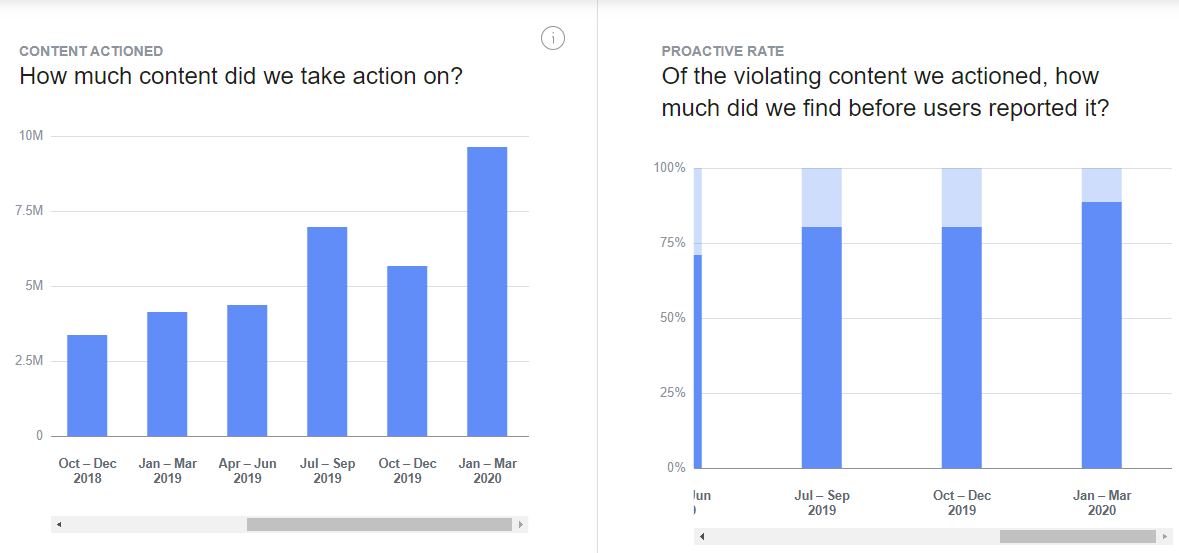Click left arrow of Content Actioned scrollbar
Image resolution: width=1179 pixels, height=553 pixels.
pyautogui.click(x=58, y=524)
